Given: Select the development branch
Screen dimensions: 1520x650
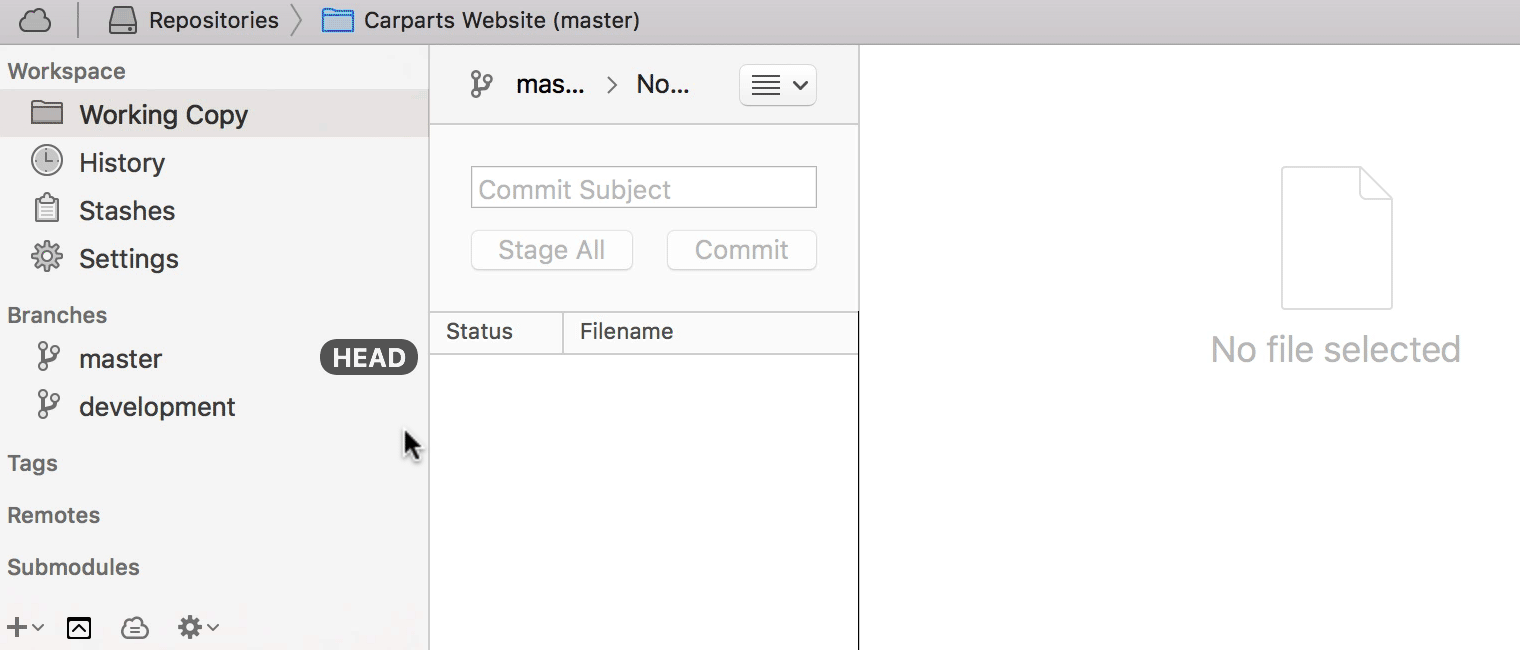Looking at the screenshot, I should pos(156,406).
